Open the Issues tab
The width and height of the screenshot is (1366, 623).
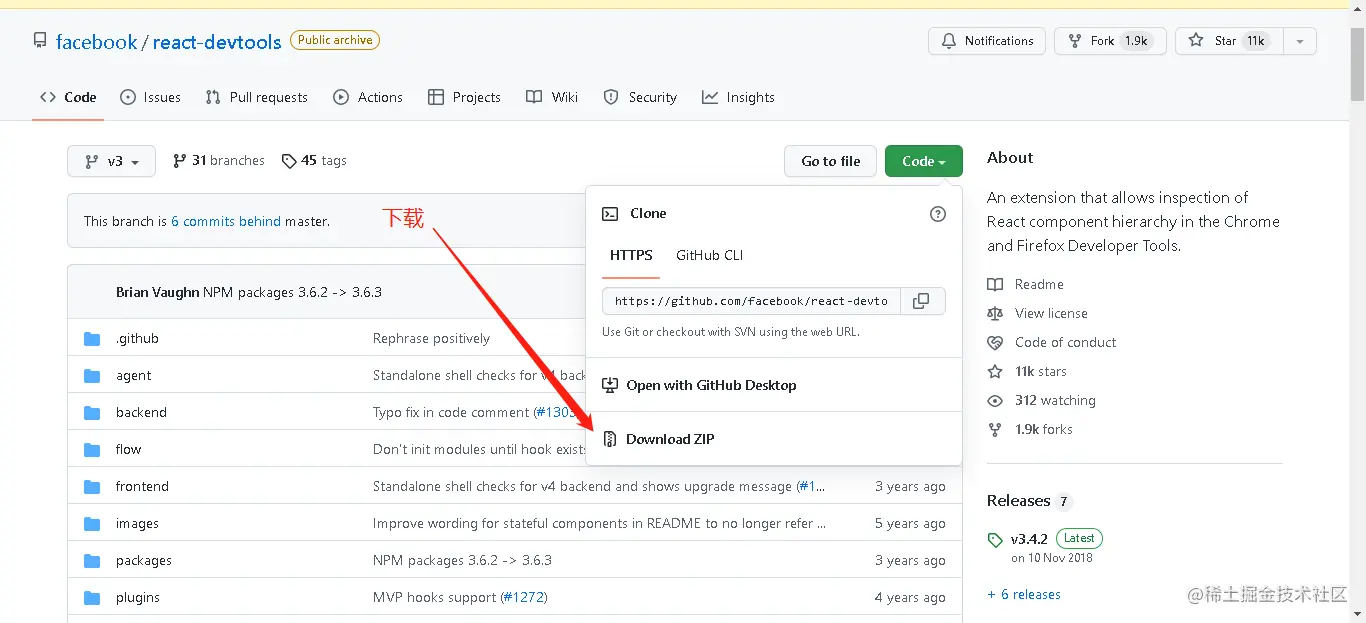click(150, 97)
